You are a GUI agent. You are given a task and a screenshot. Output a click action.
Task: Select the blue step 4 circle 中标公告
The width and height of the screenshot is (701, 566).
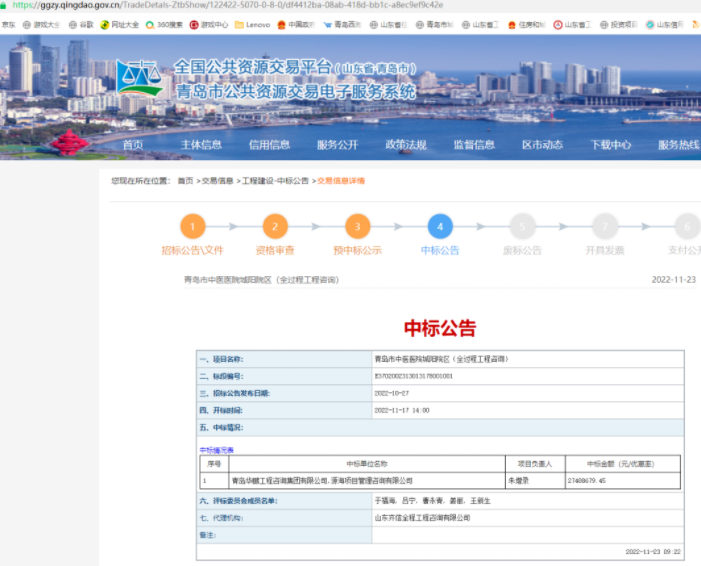(x=439, y=227)
